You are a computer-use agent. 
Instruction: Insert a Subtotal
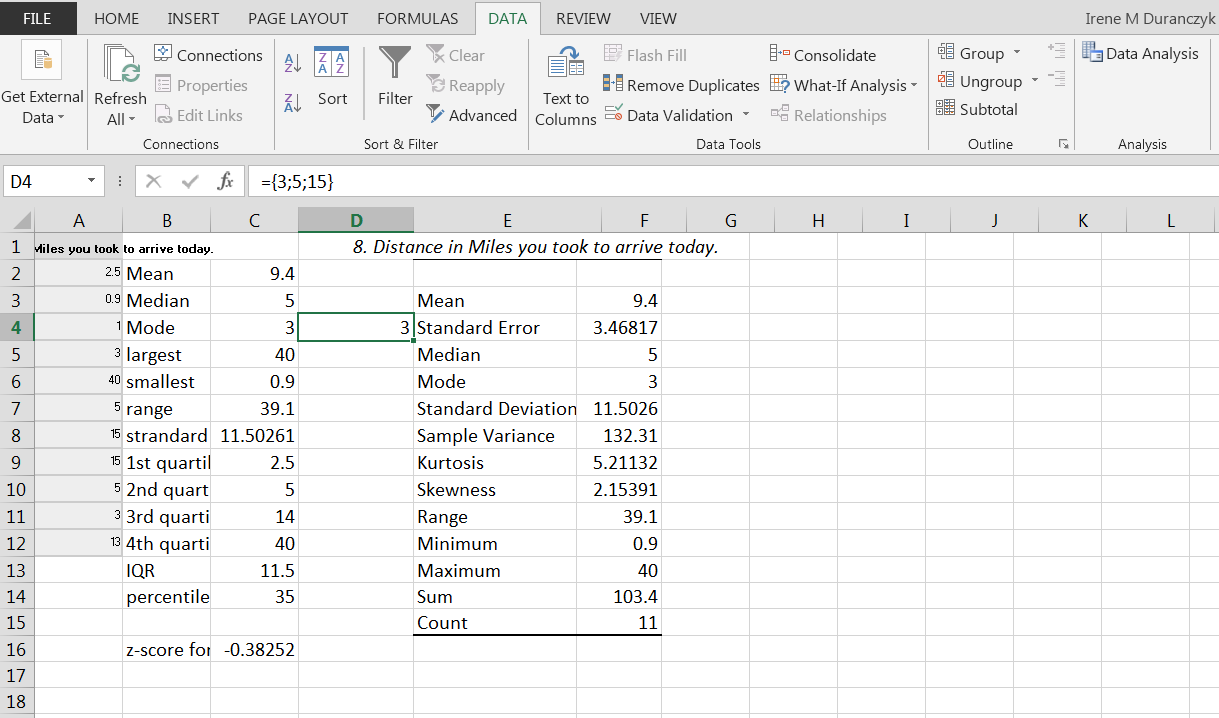(977, 109)
